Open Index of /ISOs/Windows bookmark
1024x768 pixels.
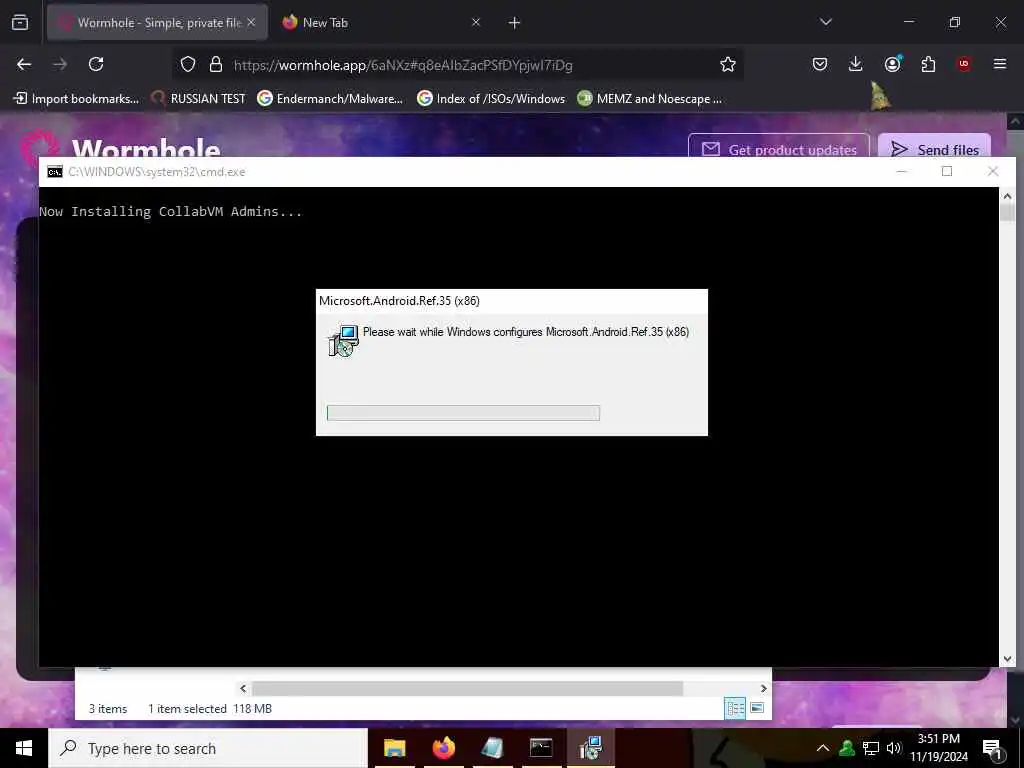coord(491,99)
